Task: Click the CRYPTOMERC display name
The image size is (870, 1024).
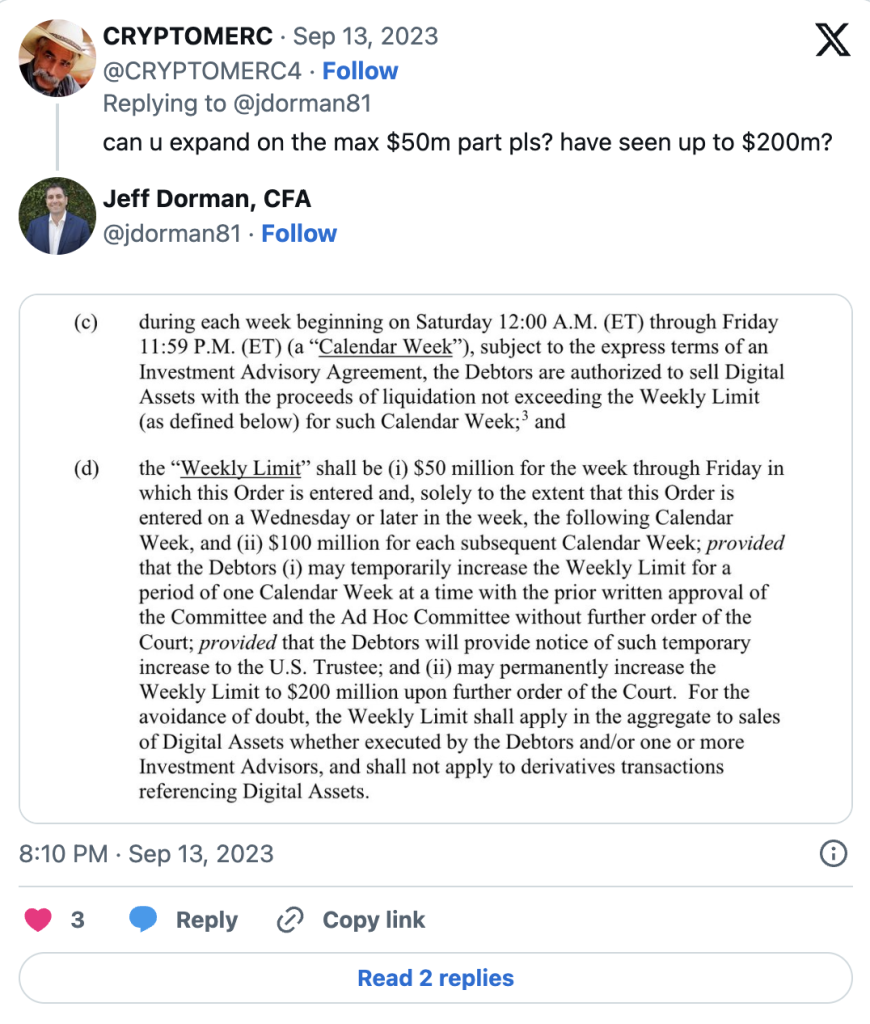Action: [188, 37]
